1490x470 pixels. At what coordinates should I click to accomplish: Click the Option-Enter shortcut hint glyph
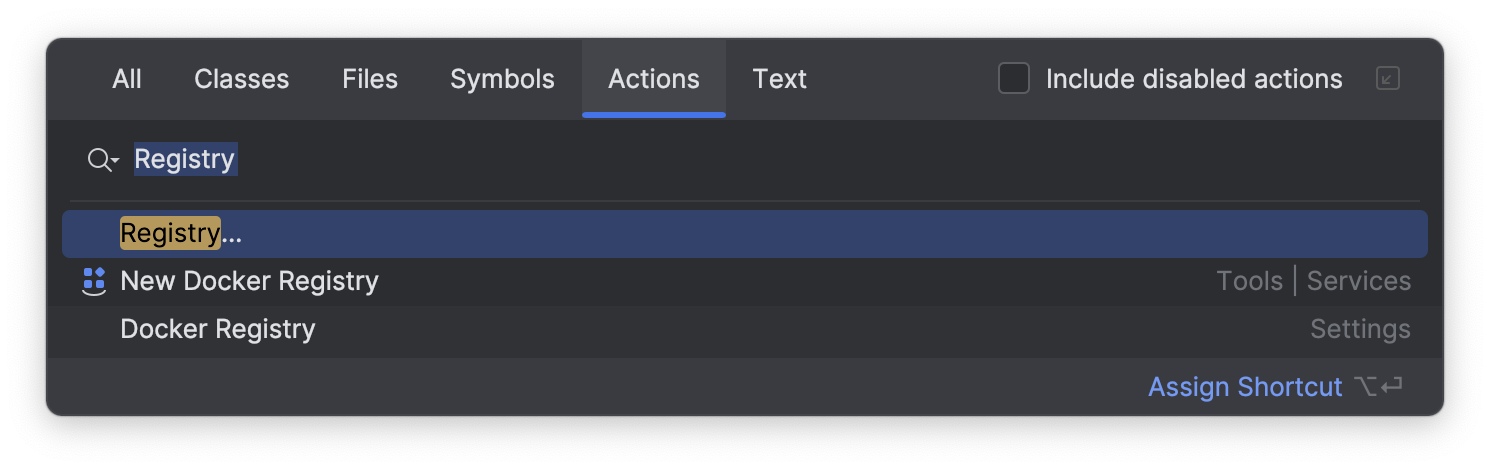[1377, 387]
